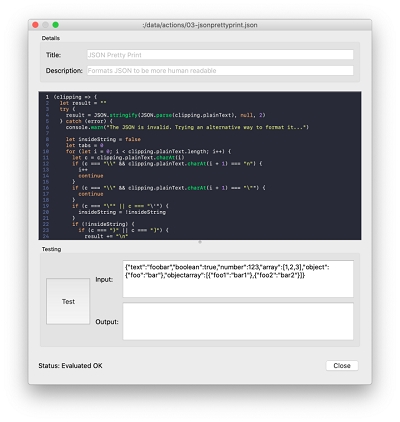
Task: Click the Close button
Action: point(342,366)
